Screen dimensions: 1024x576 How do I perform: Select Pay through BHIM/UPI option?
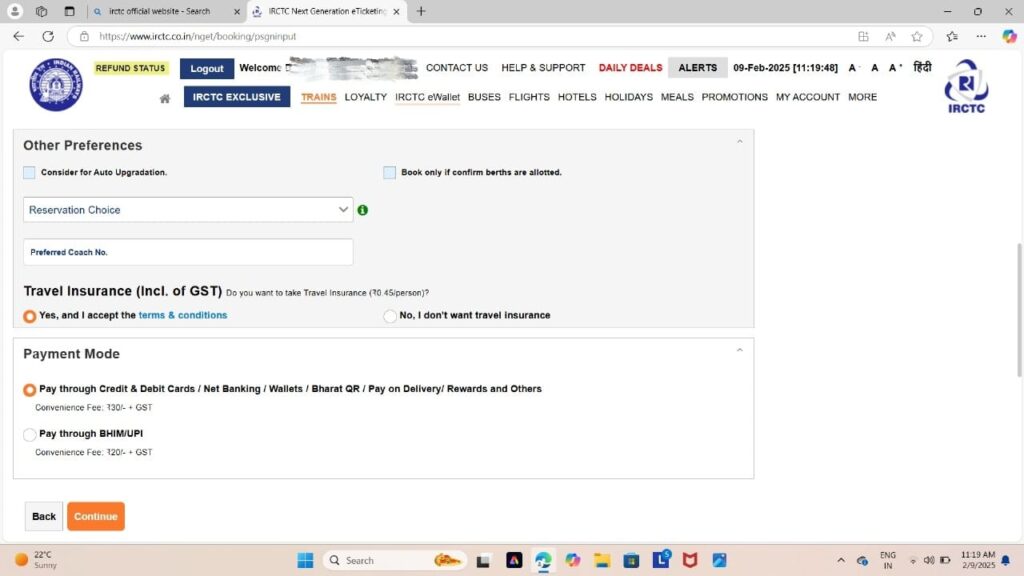pos(29,434)
